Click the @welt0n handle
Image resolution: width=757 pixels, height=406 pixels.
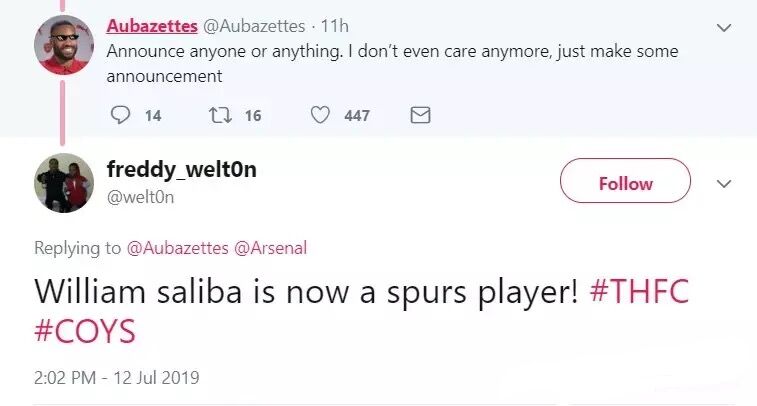click(141, 197)
